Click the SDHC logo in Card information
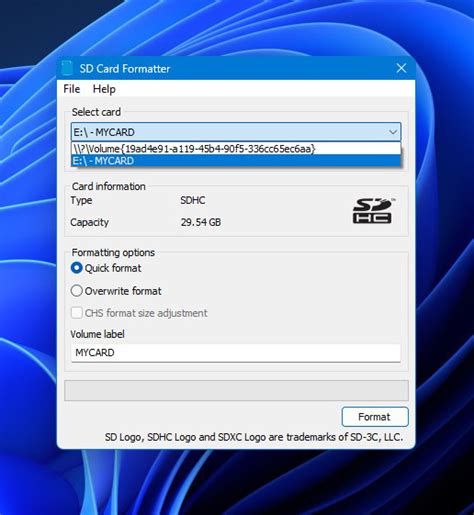Screen dimensions: 474x515 pyautogui.click(x=374, y=211)
